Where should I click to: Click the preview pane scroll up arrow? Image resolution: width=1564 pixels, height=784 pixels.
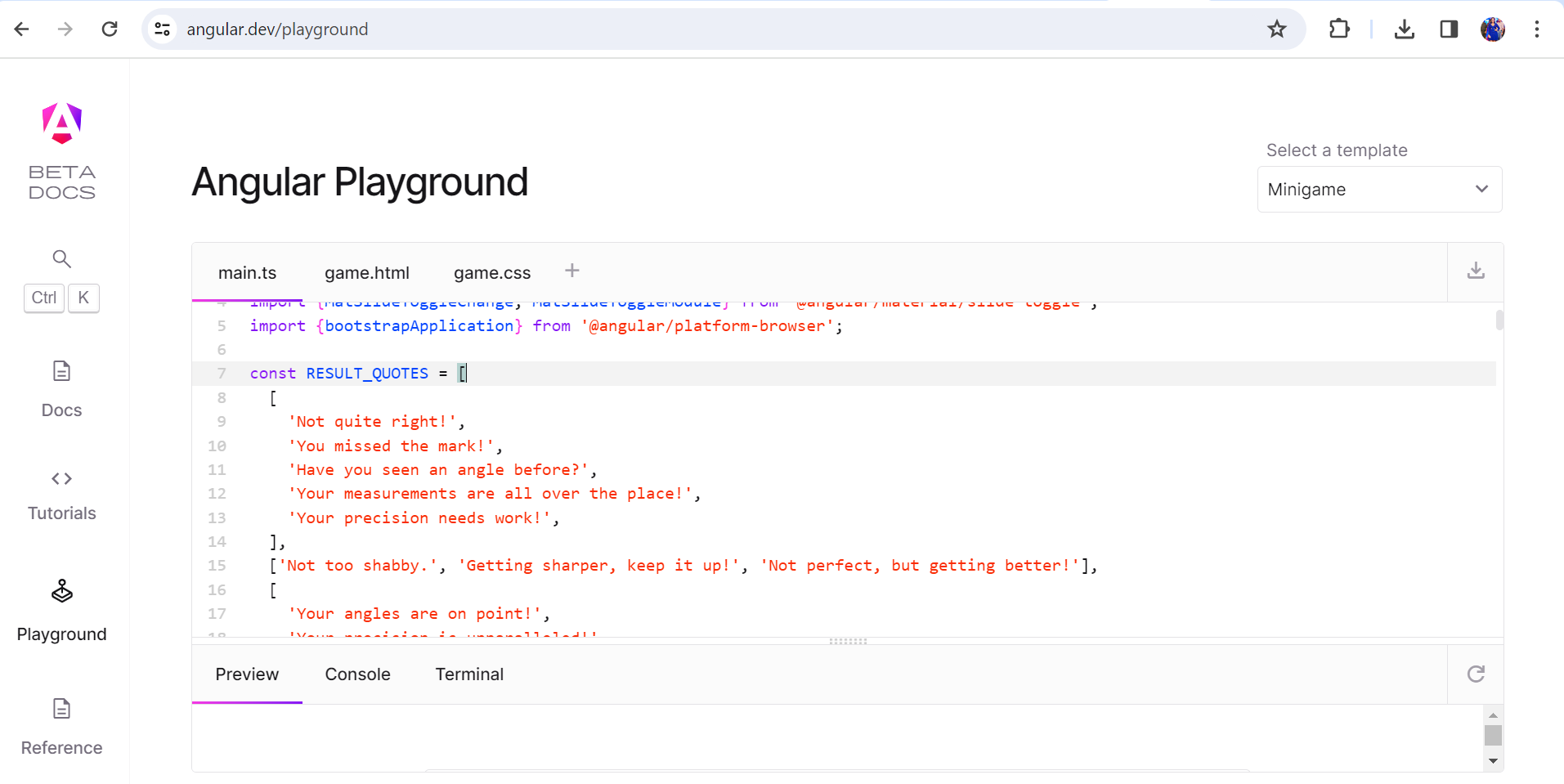(x=1493, y=715)
